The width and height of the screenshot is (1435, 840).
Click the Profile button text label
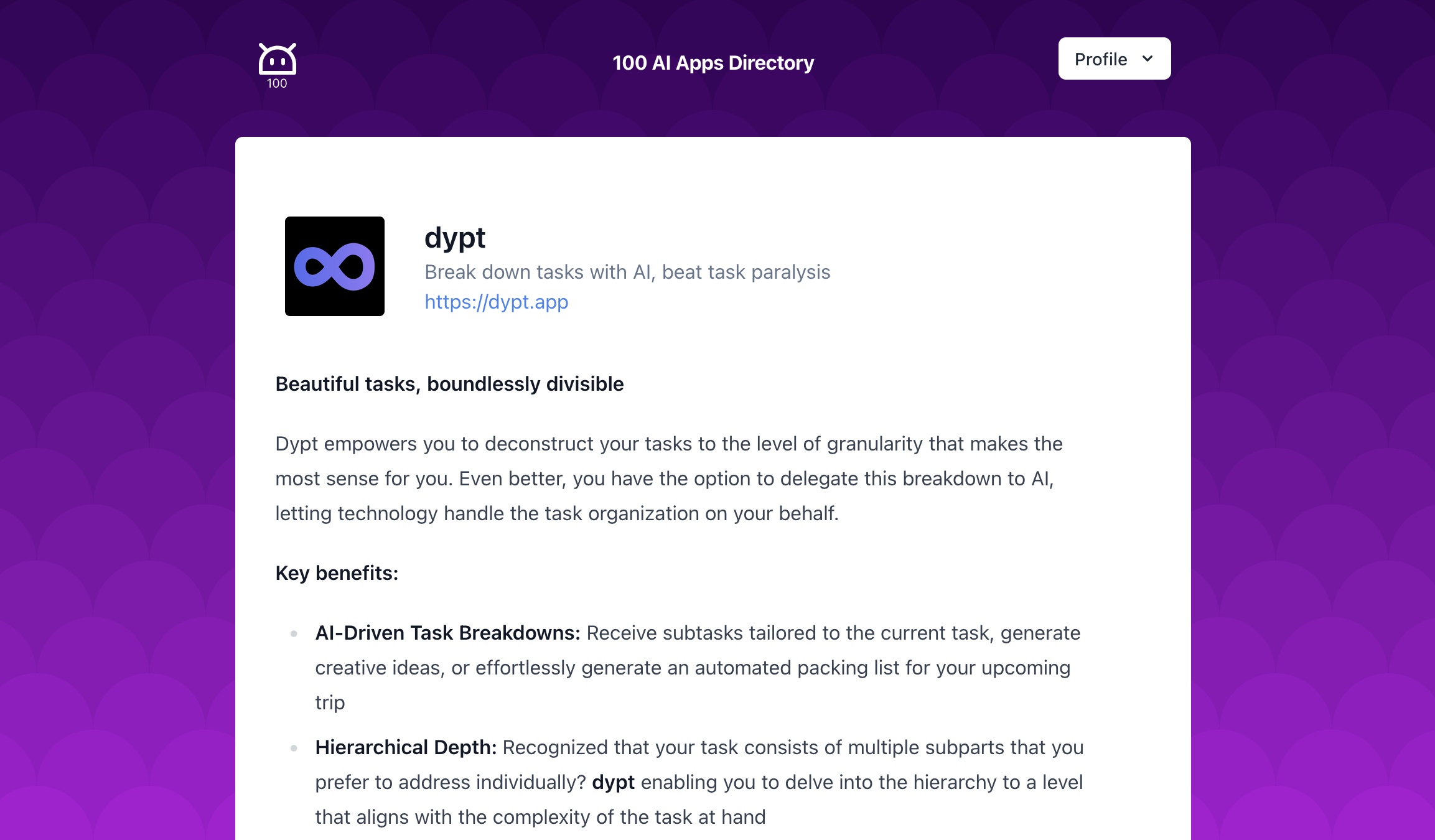(x=1101, y=59)
